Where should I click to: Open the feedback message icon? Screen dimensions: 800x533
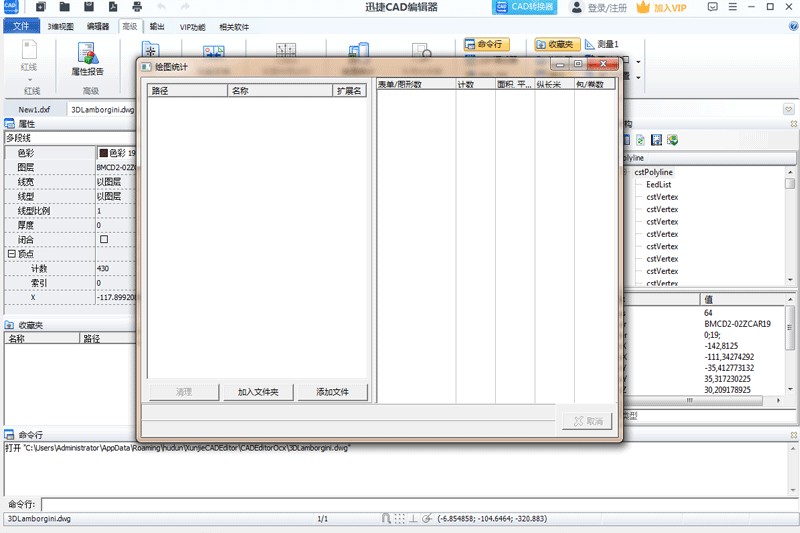coord(713,7)
